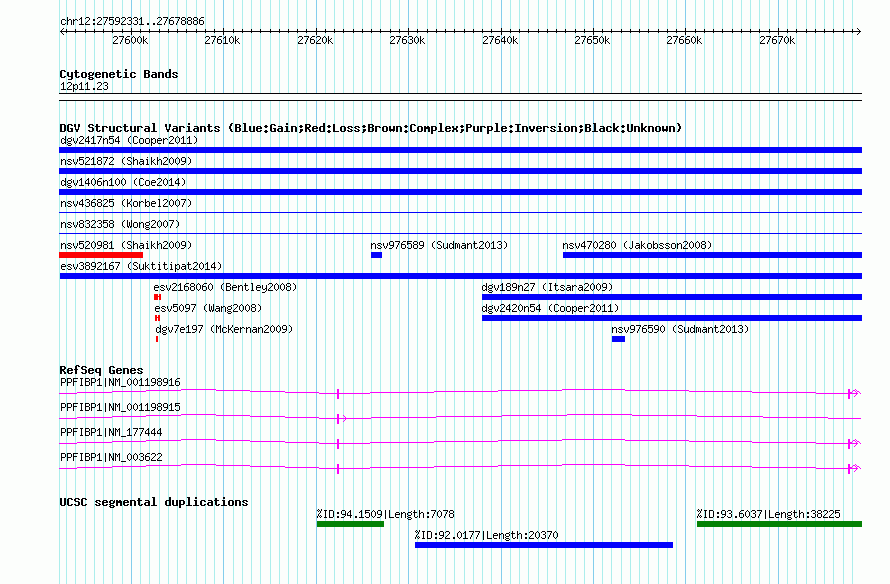
Task: Click the nsv832358 (Wong2007) variant label
Action: (120, 224)
